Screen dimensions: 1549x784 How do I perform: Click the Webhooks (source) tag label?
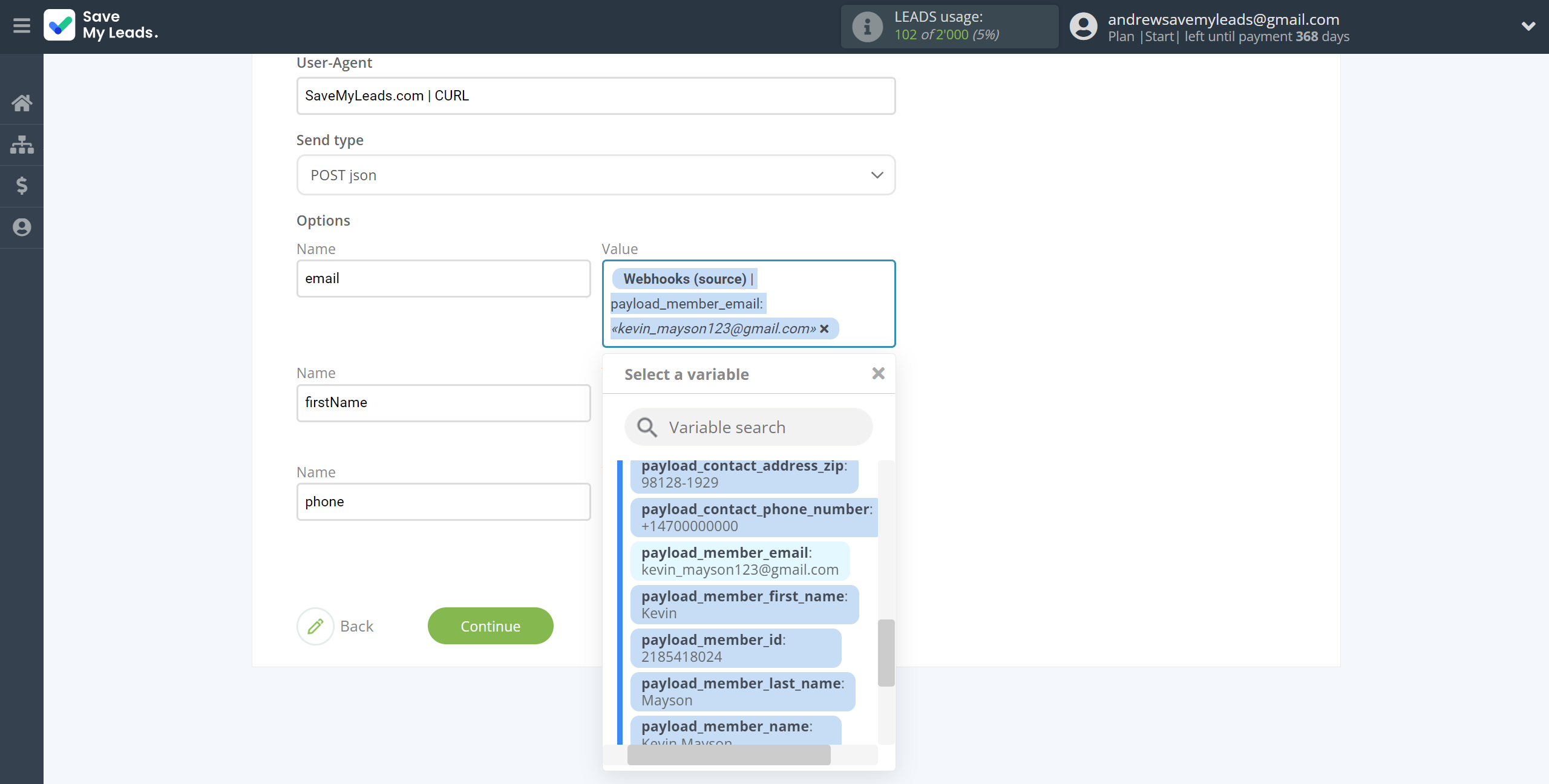pyautogui.click(x=685, y=279)
